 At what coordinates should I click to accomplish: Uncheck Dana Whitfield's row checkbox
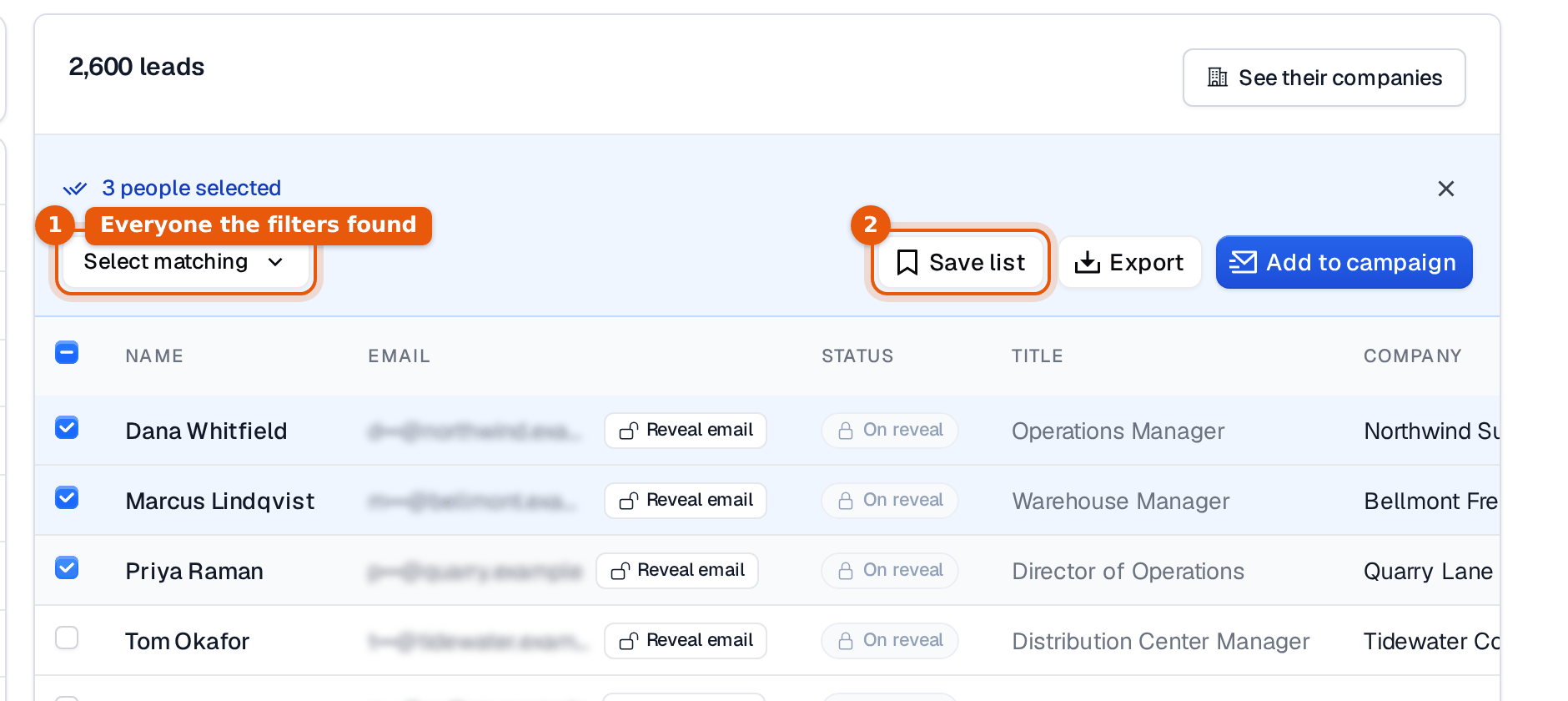click(x=67, y=428)
